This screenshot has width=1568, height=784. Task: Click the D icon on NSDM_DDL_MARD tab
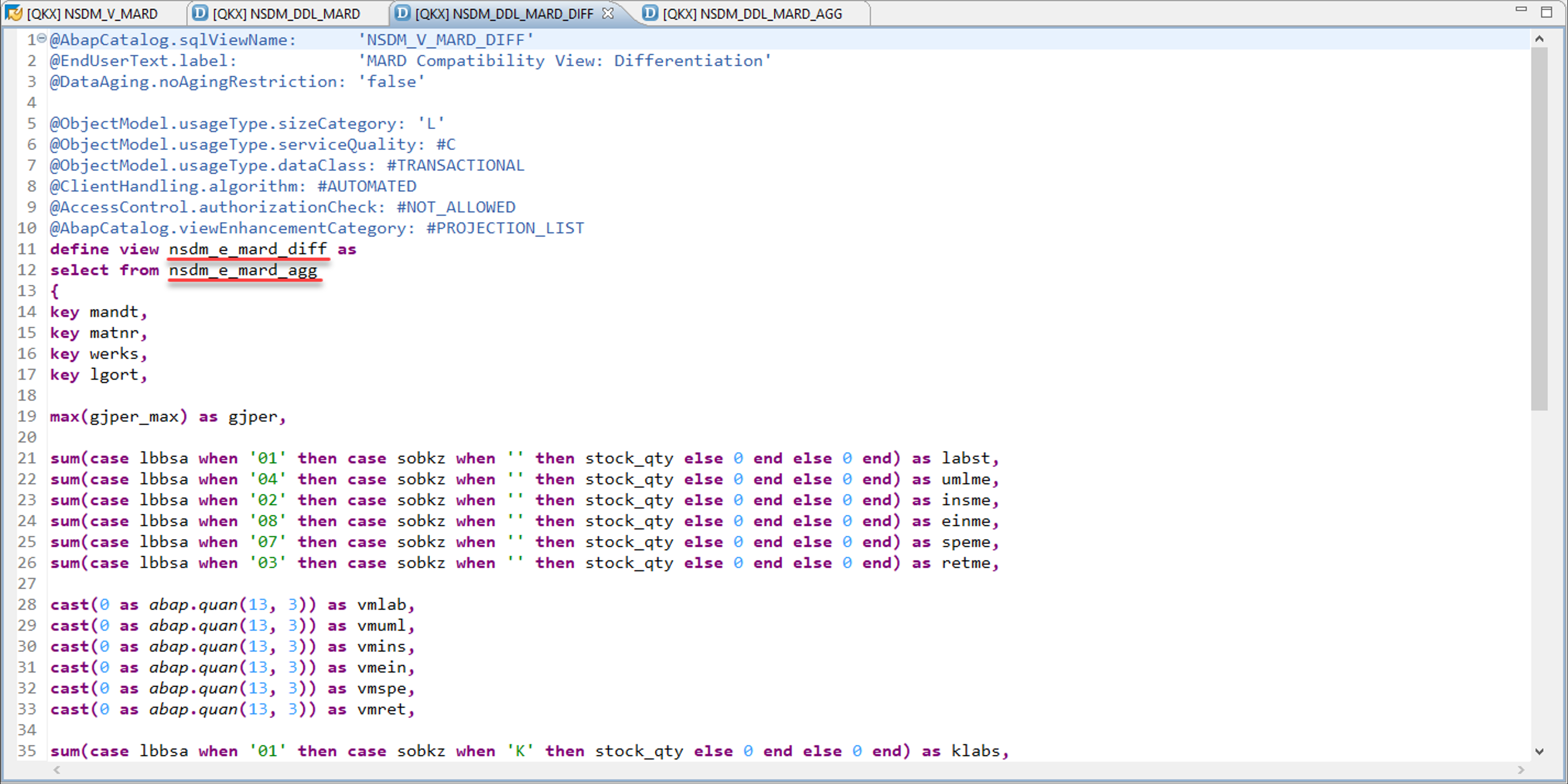200,13
